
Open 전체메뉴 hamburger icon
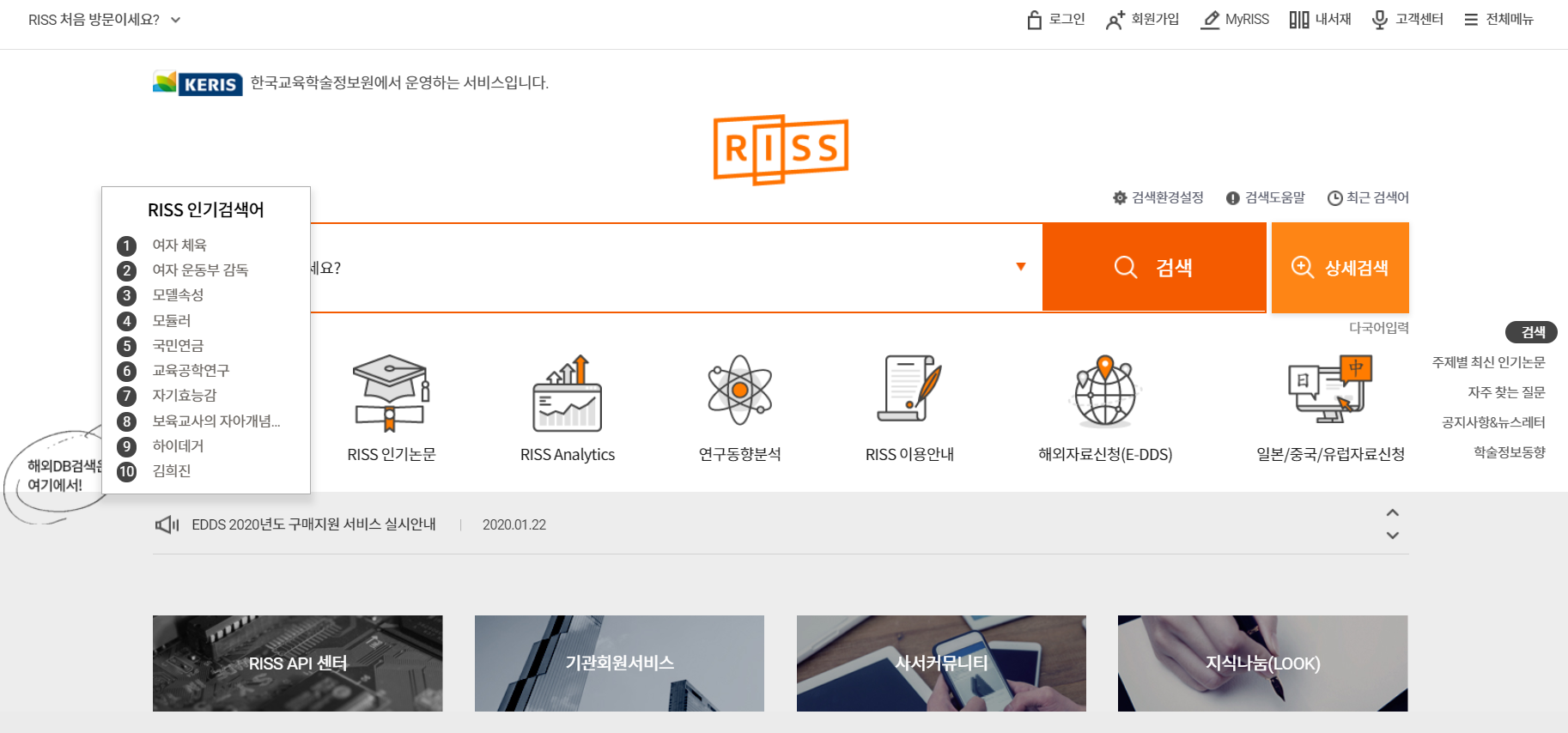coord(1471,20)
